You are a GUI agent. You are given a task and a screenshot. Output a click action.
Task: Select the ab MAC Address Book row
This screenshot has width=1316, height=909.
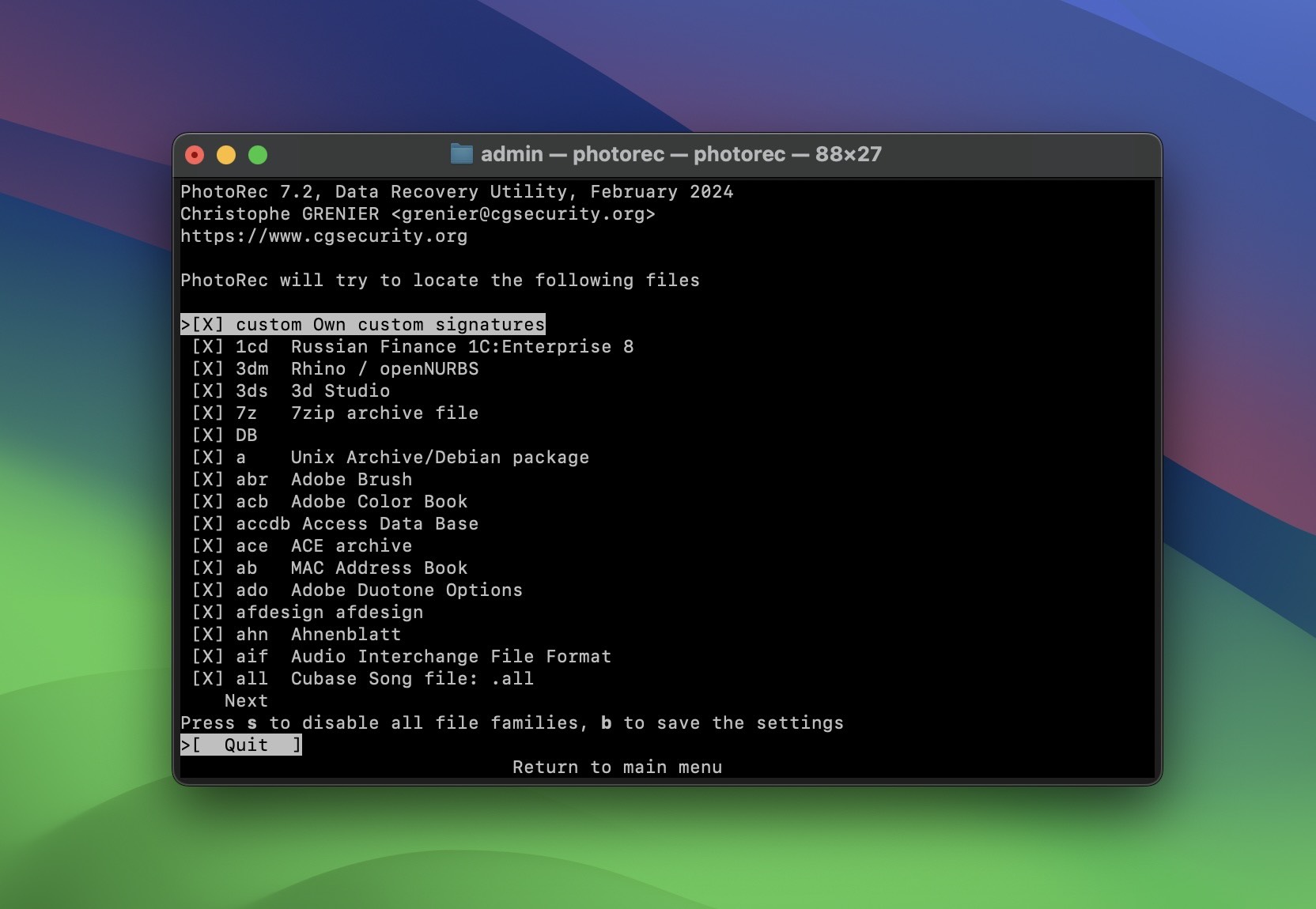click(x=330, y=568)
